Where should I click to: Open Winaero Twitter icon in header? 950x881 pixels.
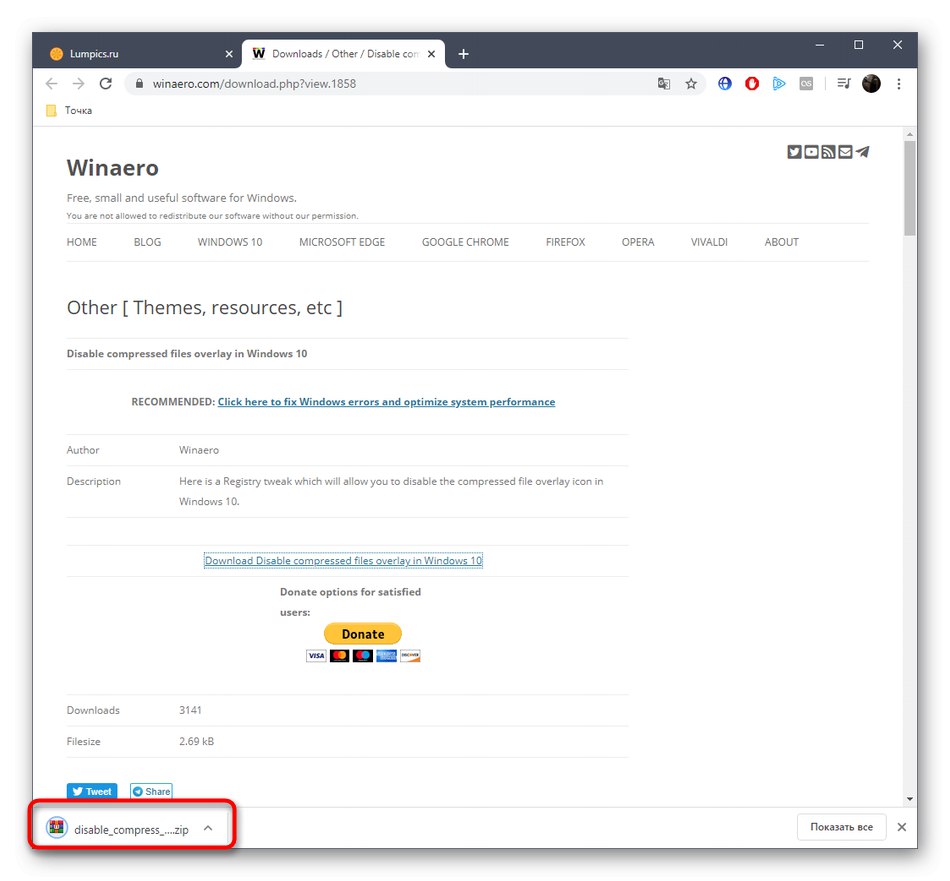pyautogui.click(x=794, y=151)
